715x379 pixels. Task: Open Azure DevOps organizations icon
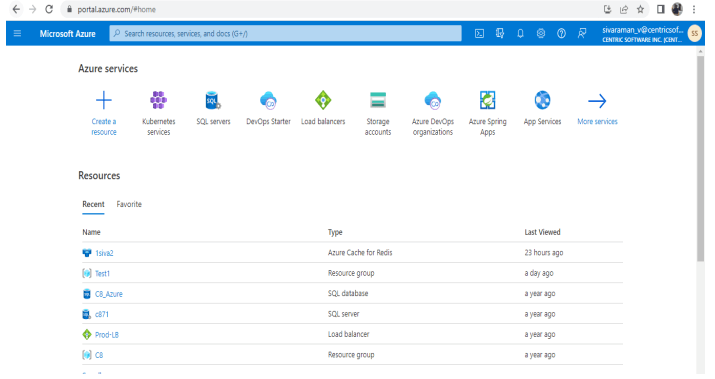tap(433, 100)
